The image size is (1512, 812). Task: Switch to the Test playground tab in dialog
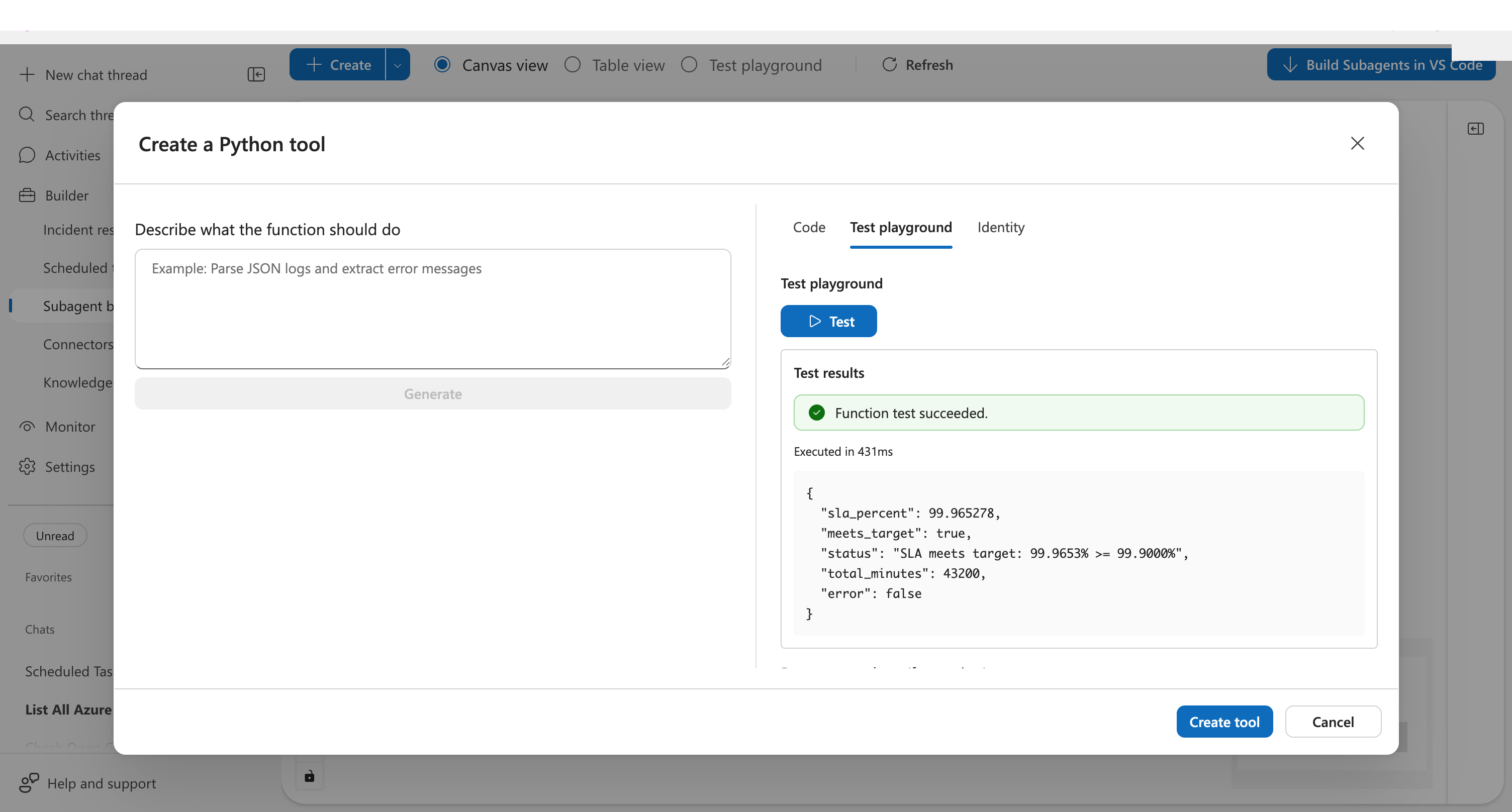coord(901,228)
